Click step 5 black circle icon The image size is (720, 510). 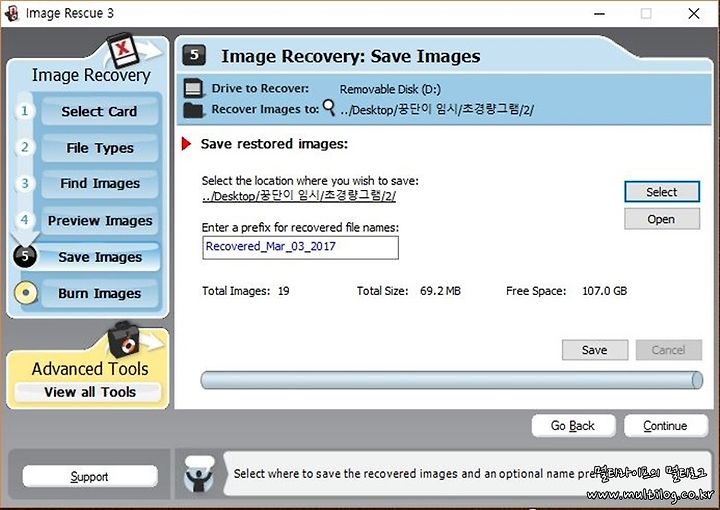[25, 256]
